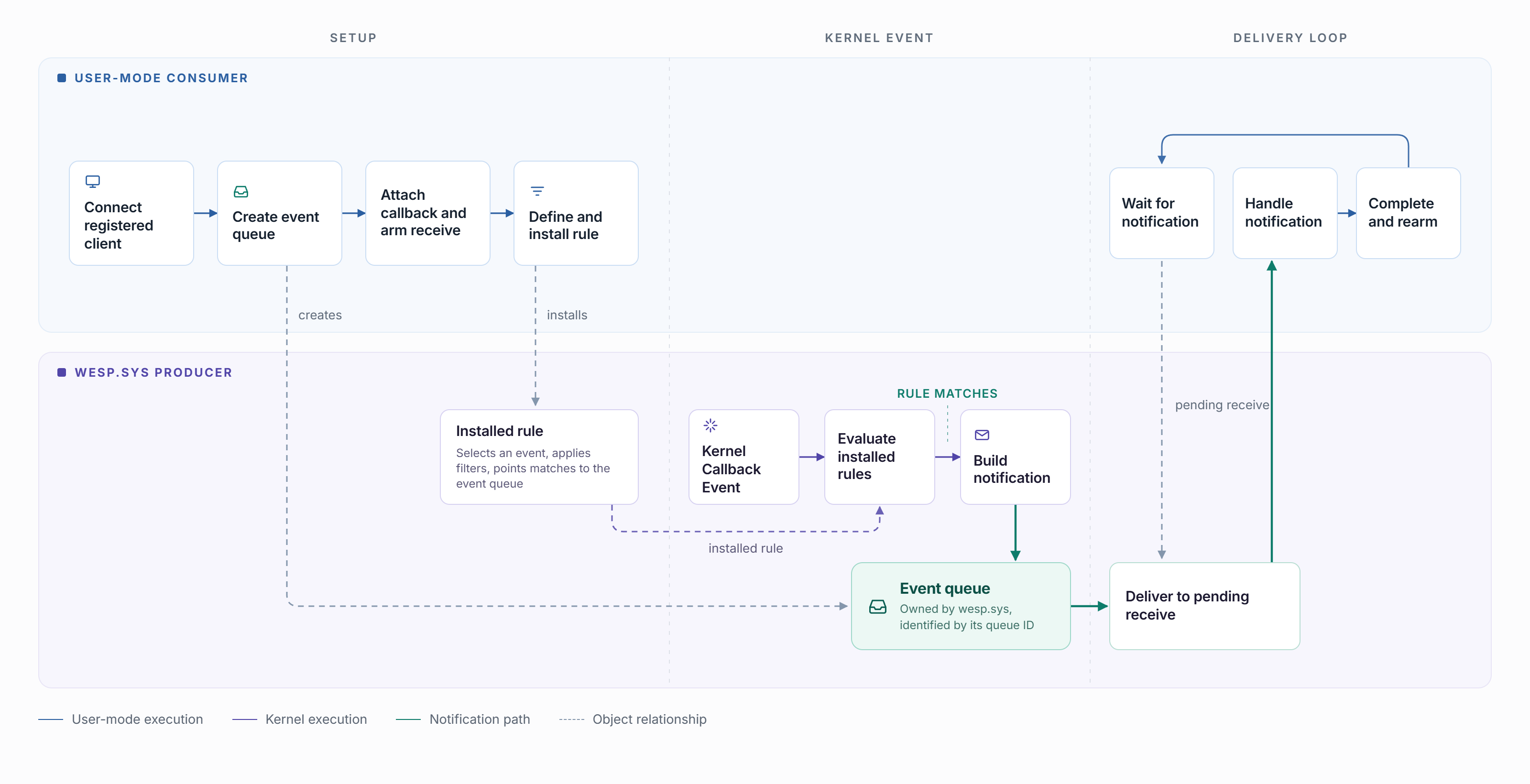Click the KERNEL EVENT column heading

[x=879, y=38]
